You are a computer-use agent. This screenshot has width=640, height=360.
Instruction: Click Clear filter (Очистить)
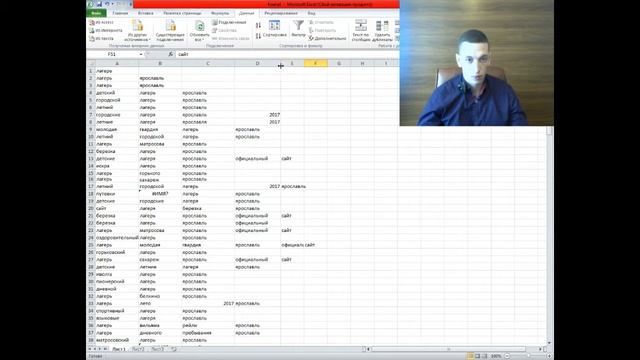(x=321, y=22)
